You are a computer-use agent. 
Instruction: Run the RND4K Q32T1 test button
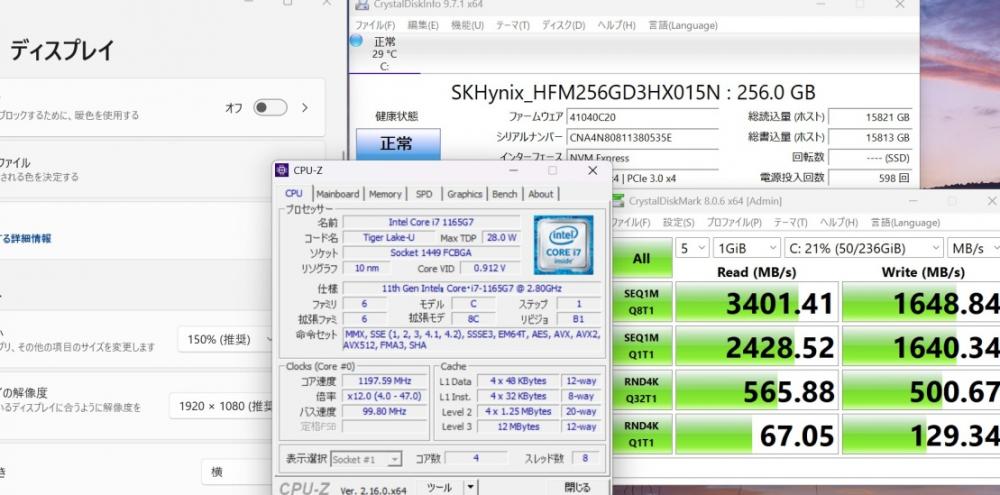[x=642, y=390]
